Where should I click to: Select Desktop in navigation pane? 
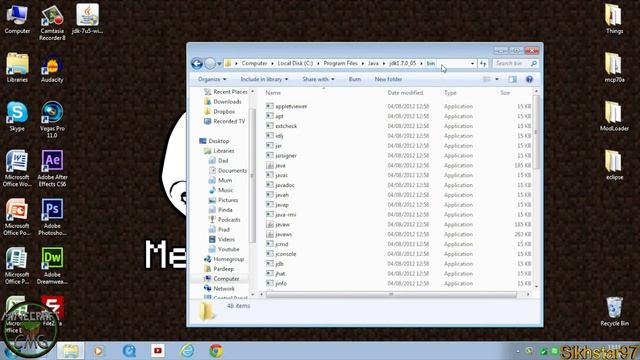214,141
